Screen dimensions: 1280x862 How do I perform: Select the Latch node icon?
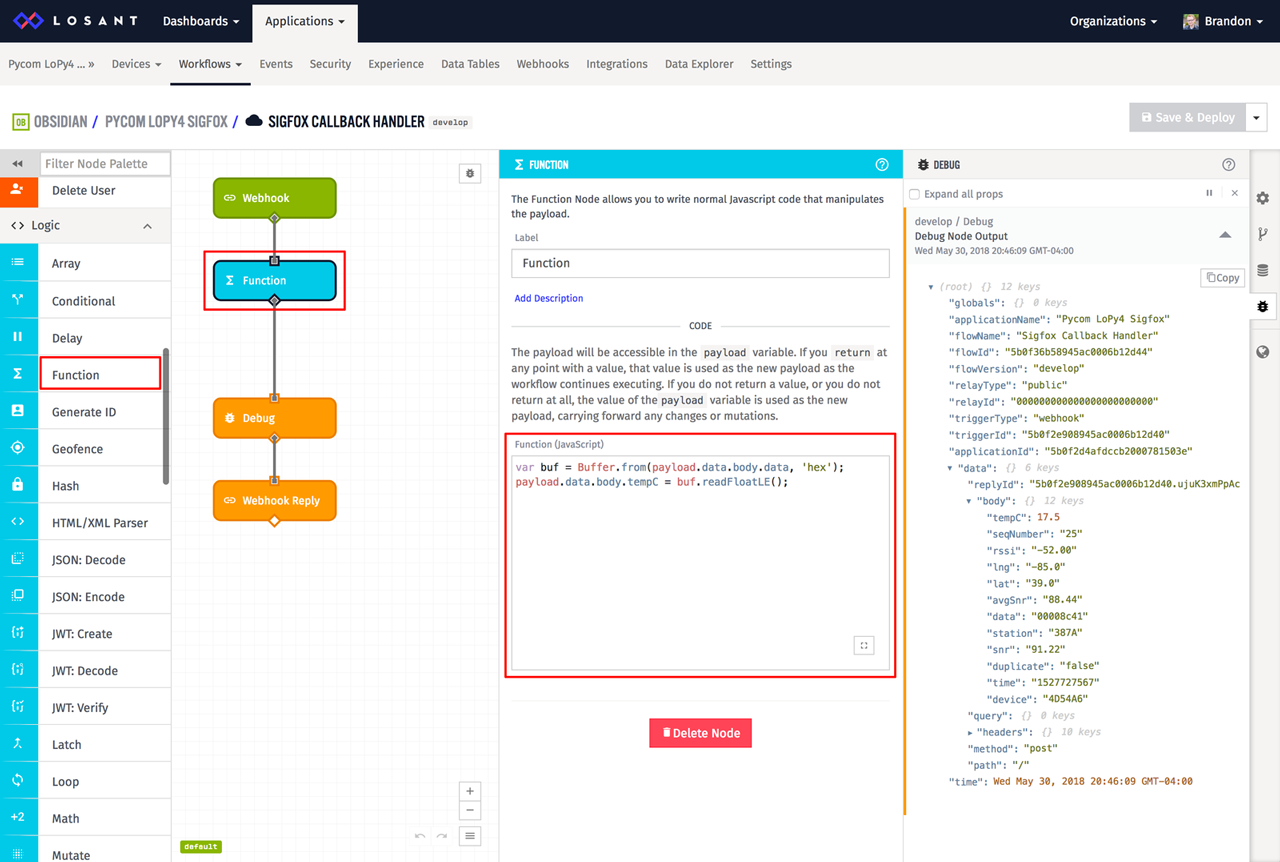tap(17, 744)
